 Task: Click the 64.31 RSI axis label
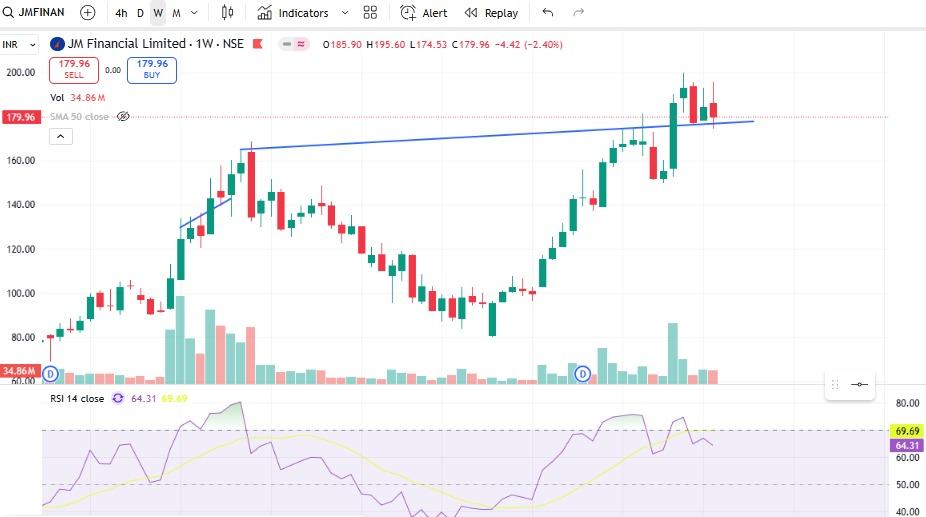click(907, 445)
